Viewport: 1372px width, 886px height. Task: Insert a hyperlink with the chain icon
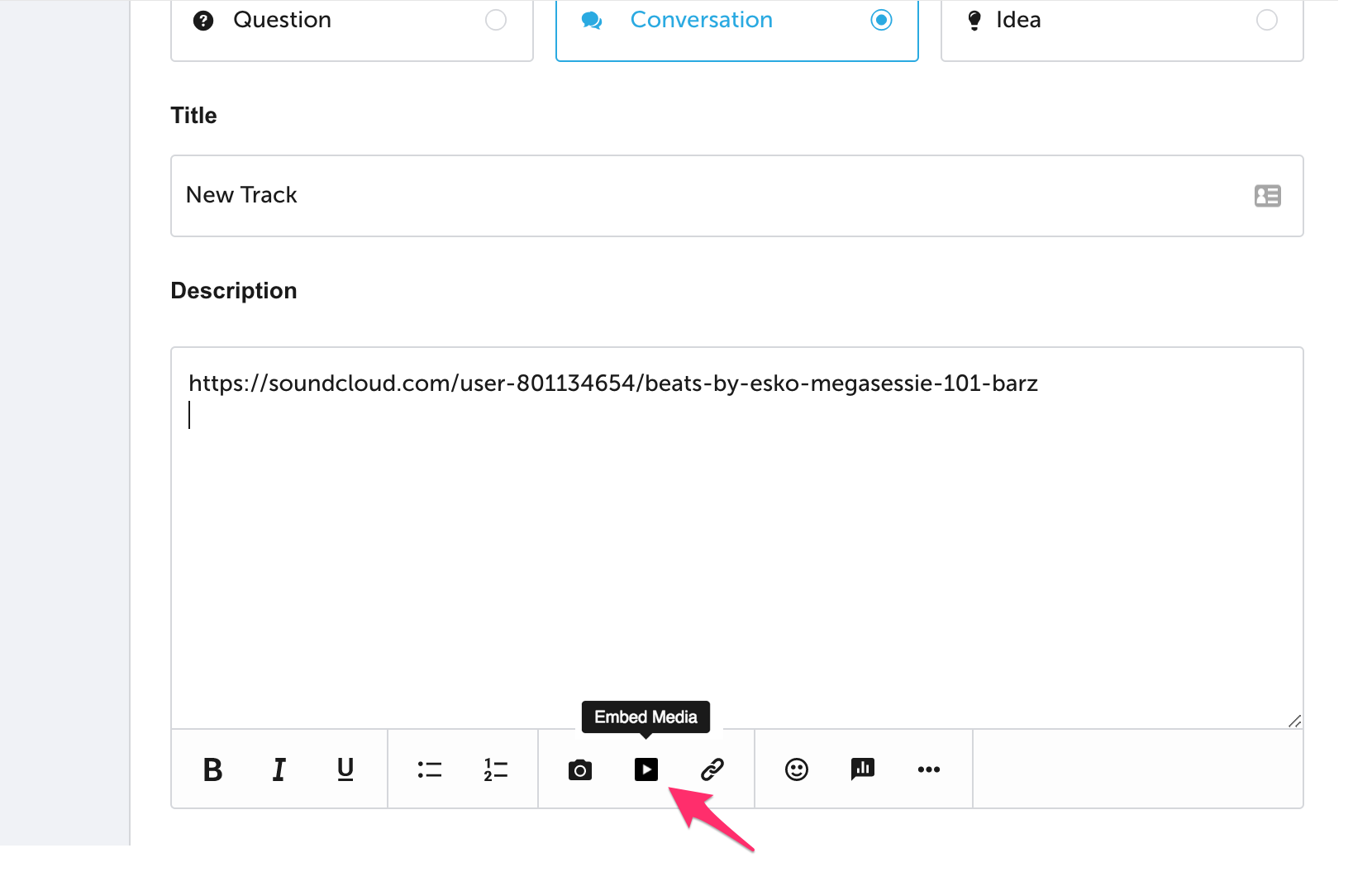712,769
